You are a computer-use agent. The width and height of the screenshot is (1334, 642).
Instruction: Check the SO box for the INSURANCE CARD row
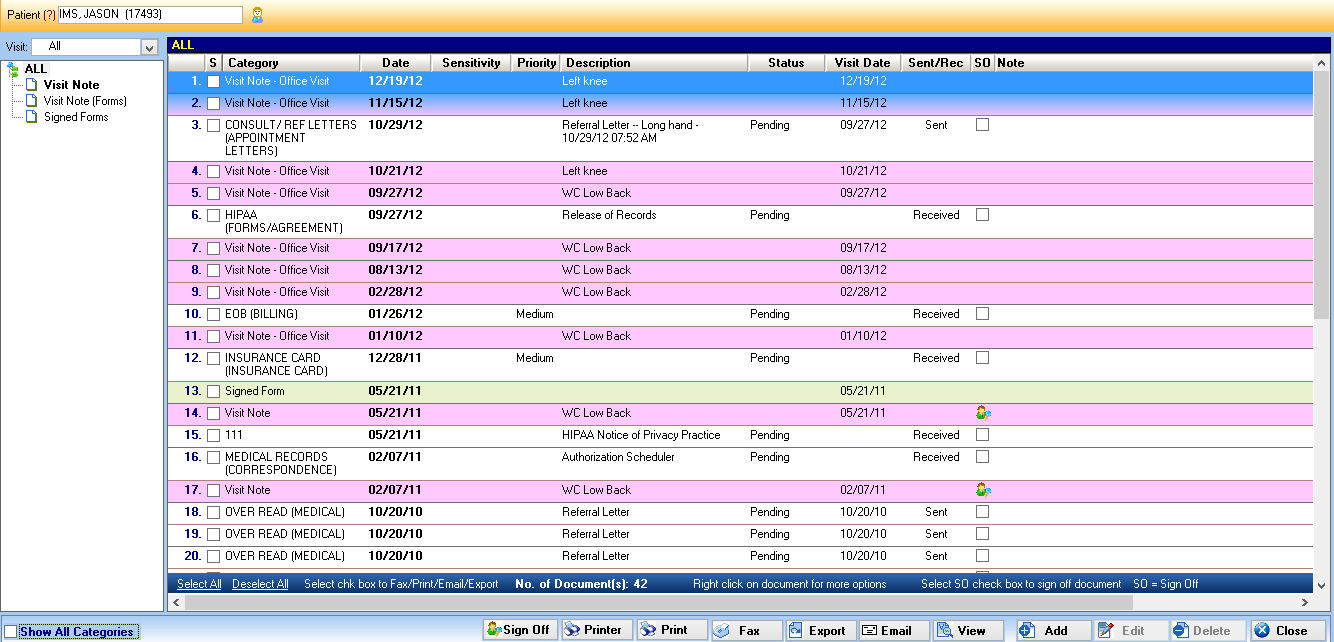(982, 357)
